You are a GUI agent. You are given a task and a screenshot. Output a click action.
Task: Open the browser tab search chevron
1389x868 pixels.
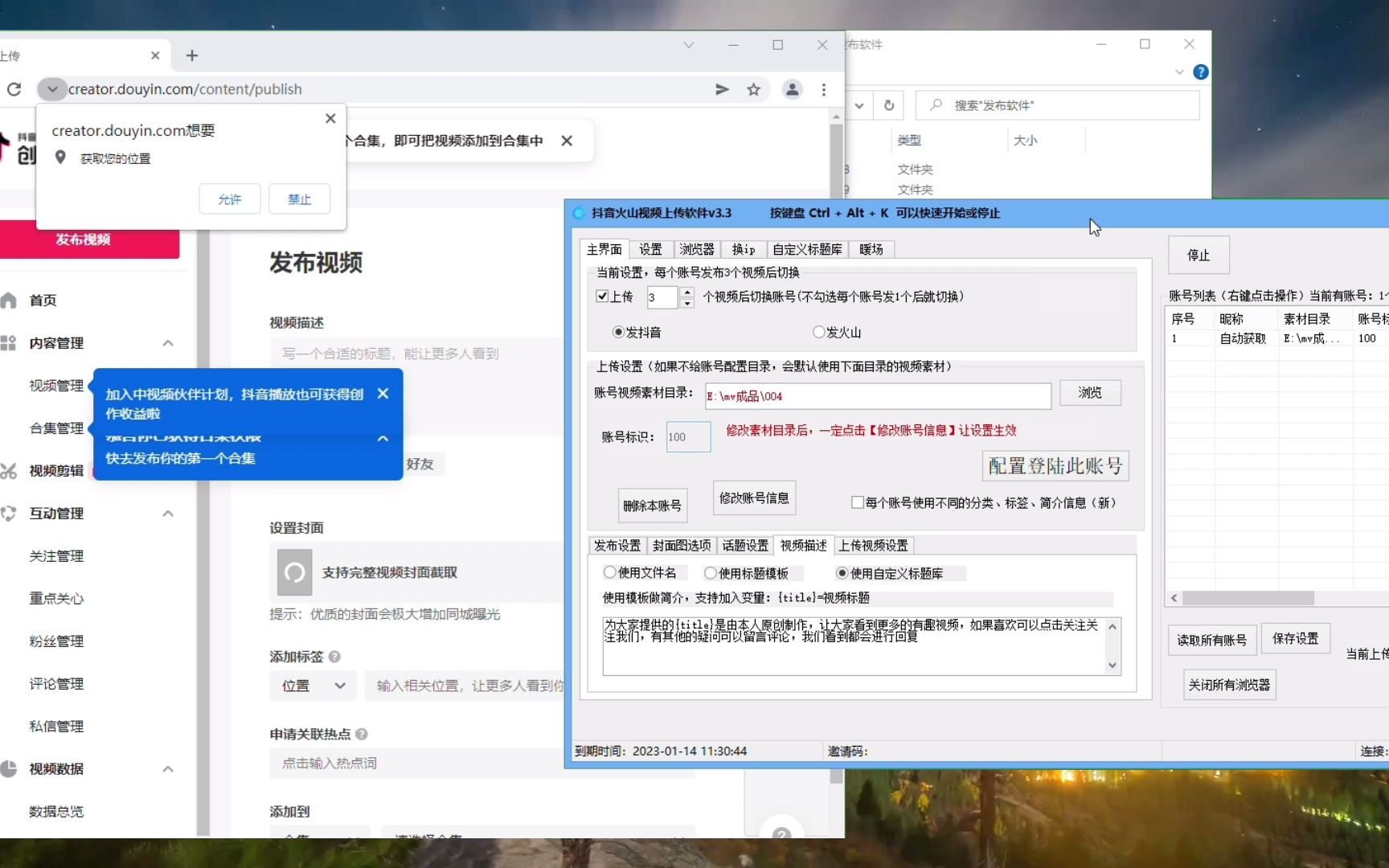pyautogui.click(x=689, y=45)
